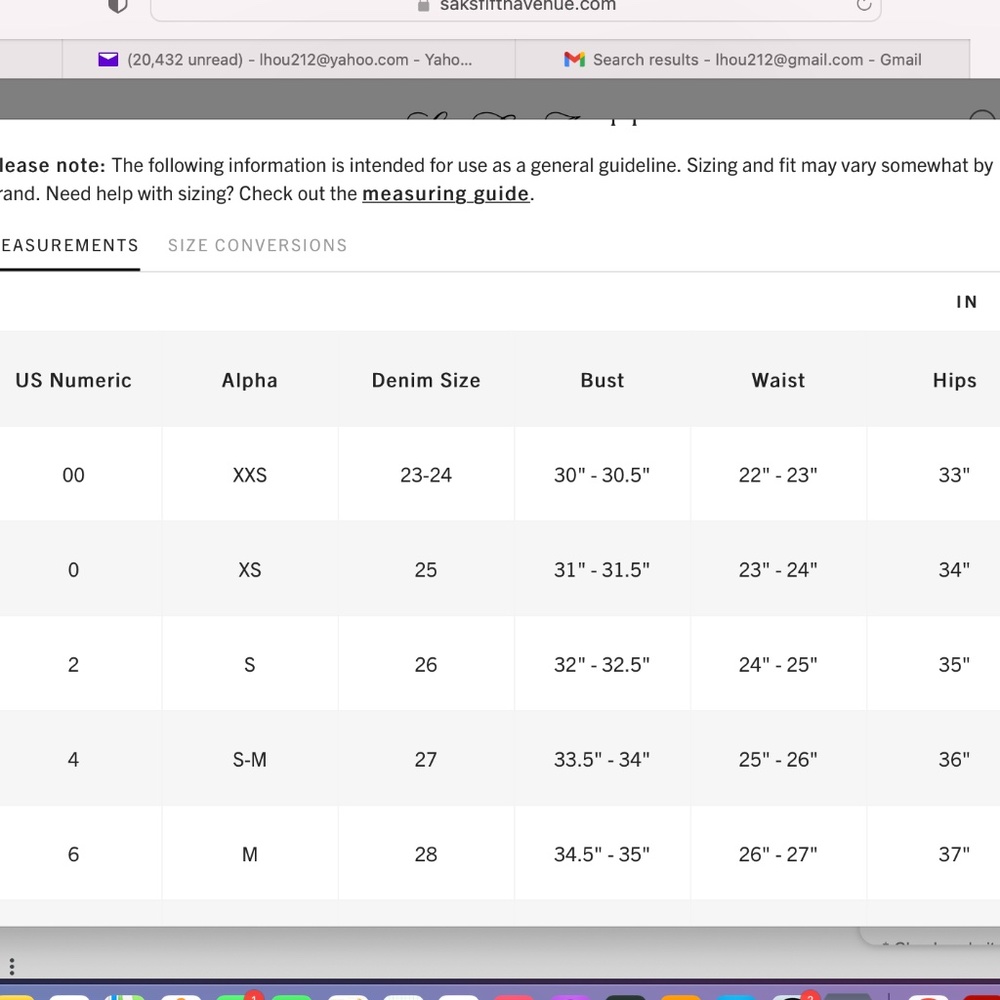The height and width of the screenshot is (1000, 1000).
Task: Click the Denim Size column header
Action: click(x=426, y=380)
